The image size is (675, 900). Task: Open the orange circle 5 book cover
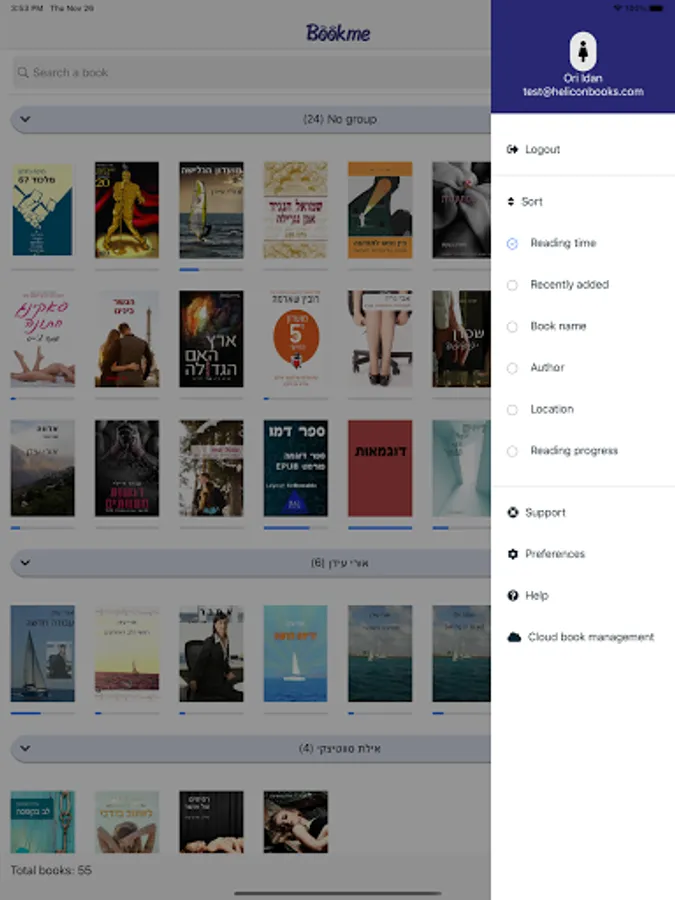pyautogui.click(x=296, y=339)
